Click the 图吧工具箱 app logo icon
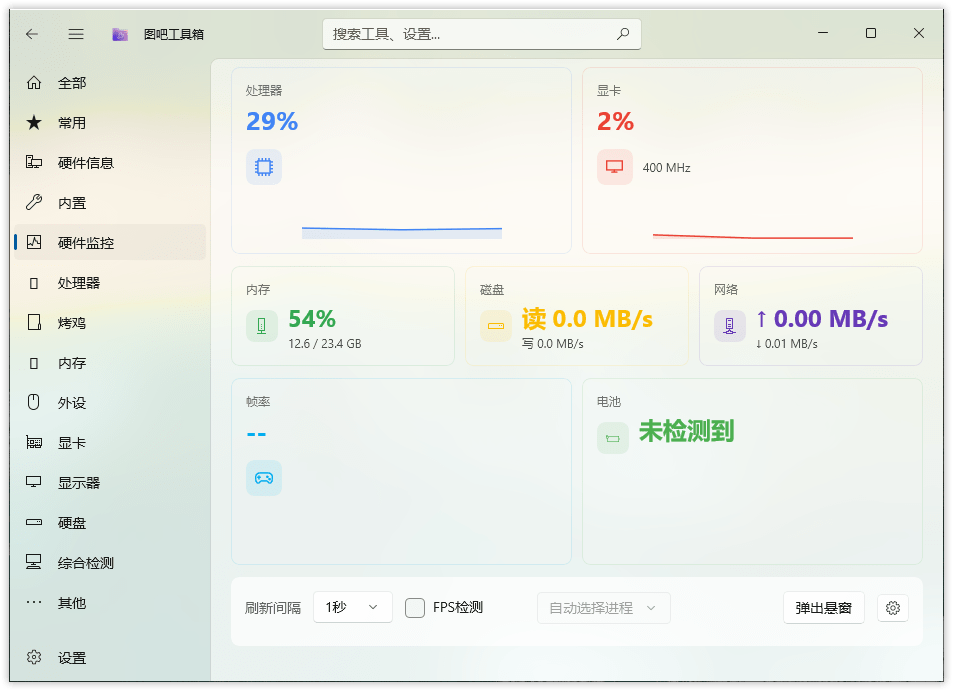 coord(120,35)
